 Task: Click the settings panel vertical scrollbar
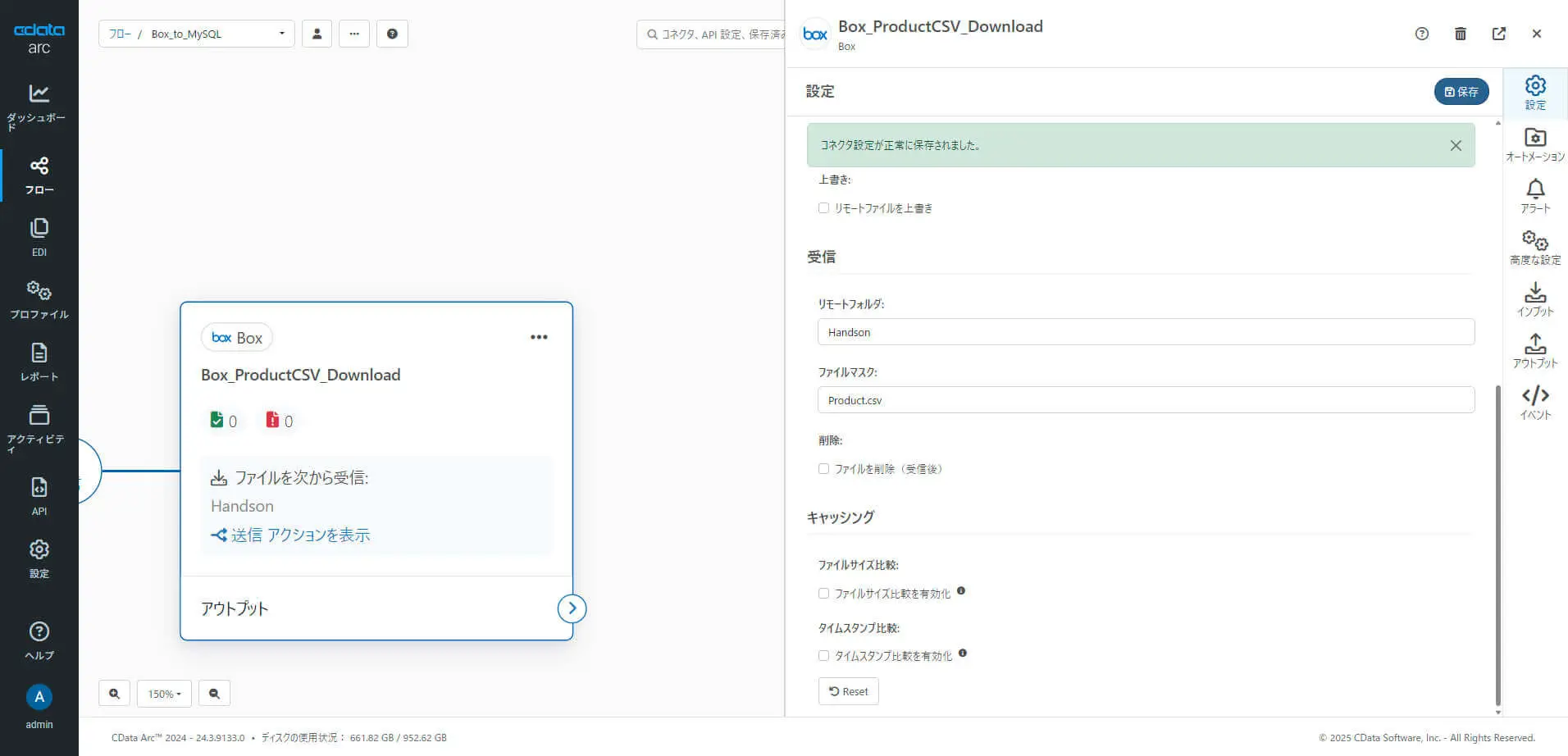point(1498,544)
